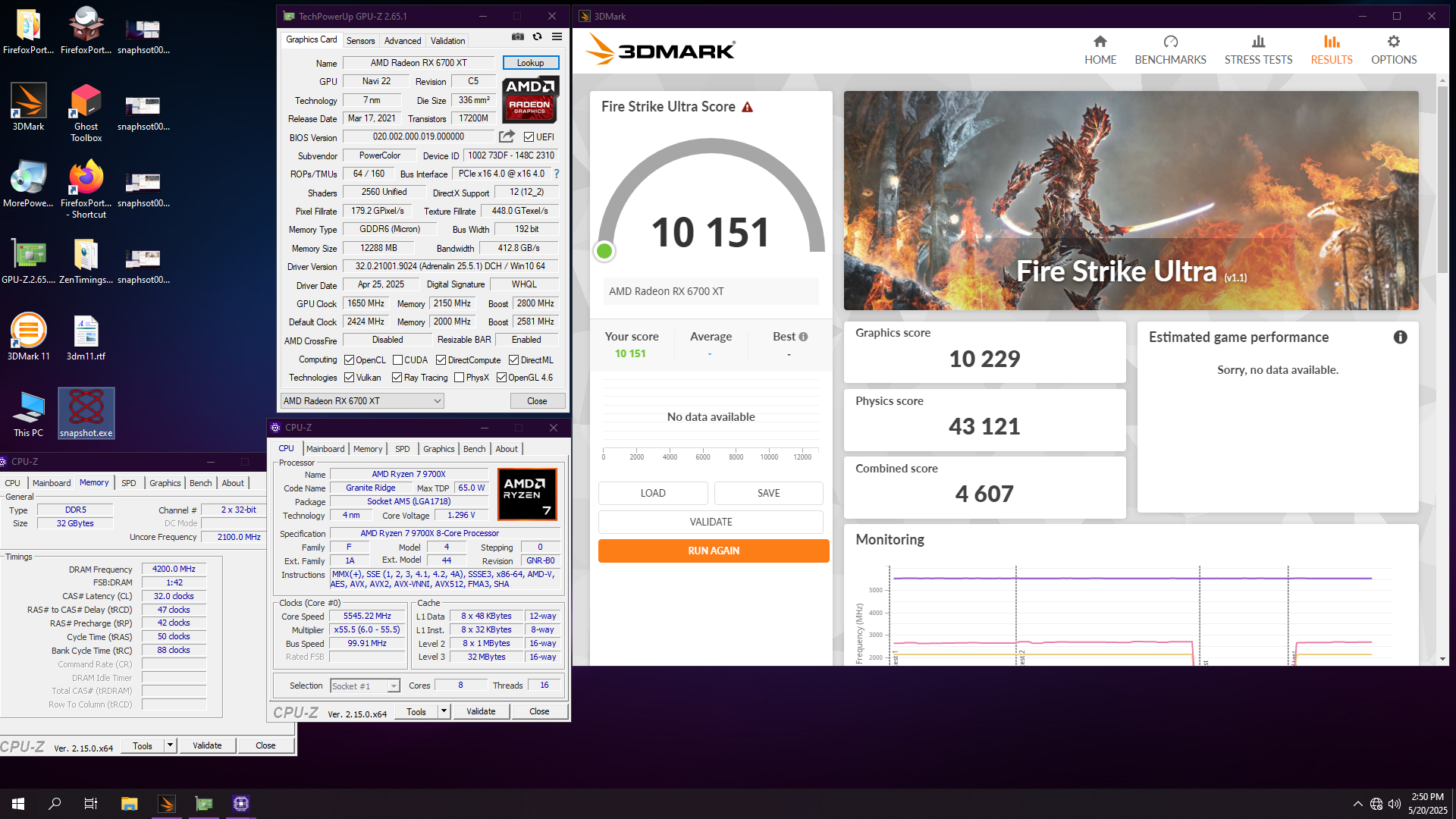Take a GPU-Z screenshot with camera icon
This screenshot has height=819, width=1456.
517,36
